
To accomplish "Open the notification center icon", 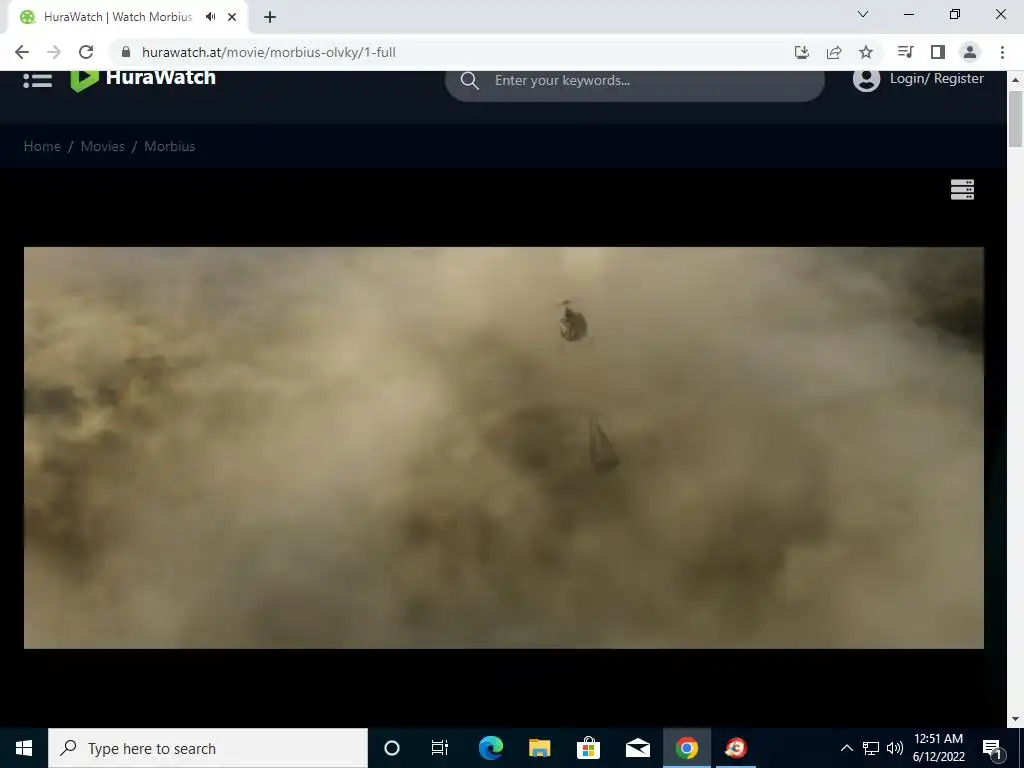I will point(993,748).
